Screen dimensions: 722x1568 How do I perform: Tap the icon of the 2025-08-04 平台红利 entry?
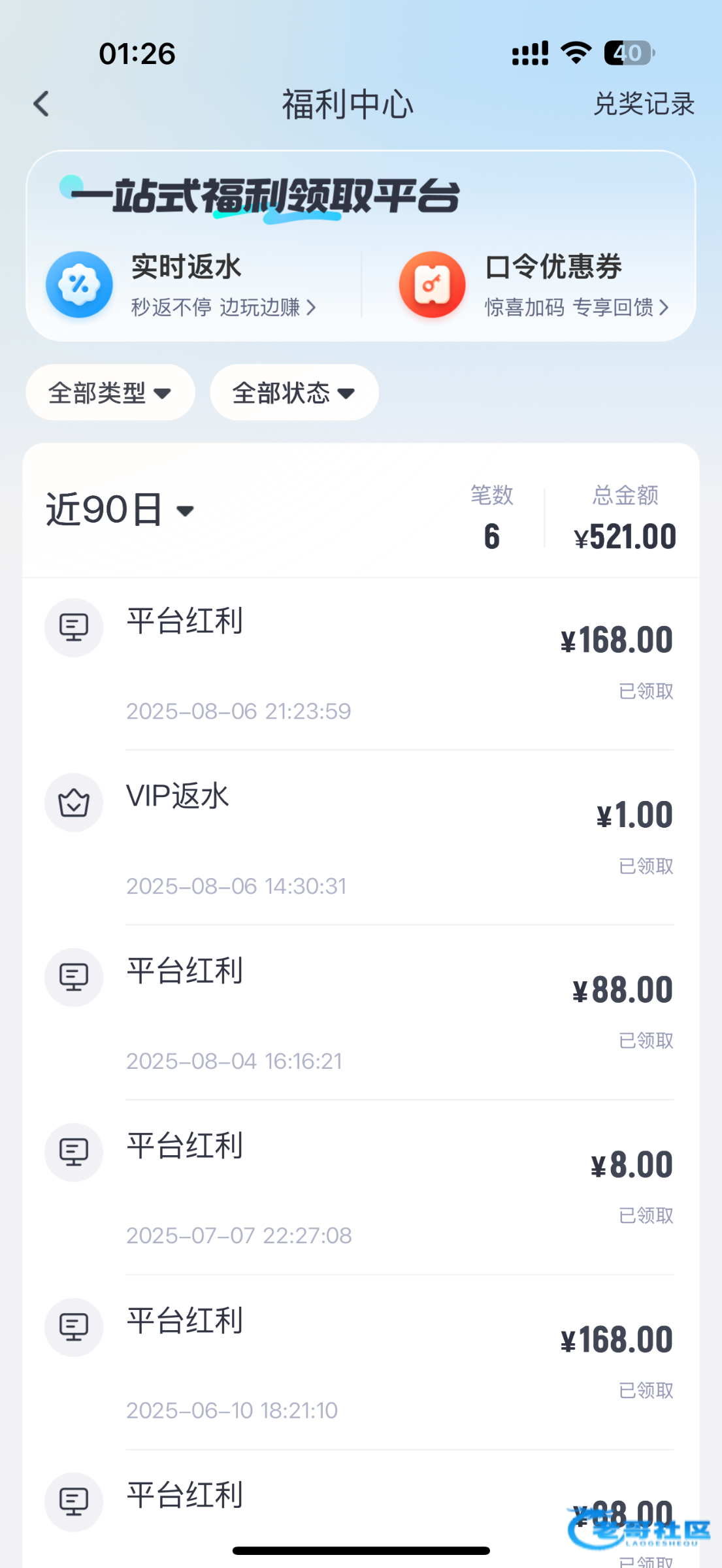[74, 977]
